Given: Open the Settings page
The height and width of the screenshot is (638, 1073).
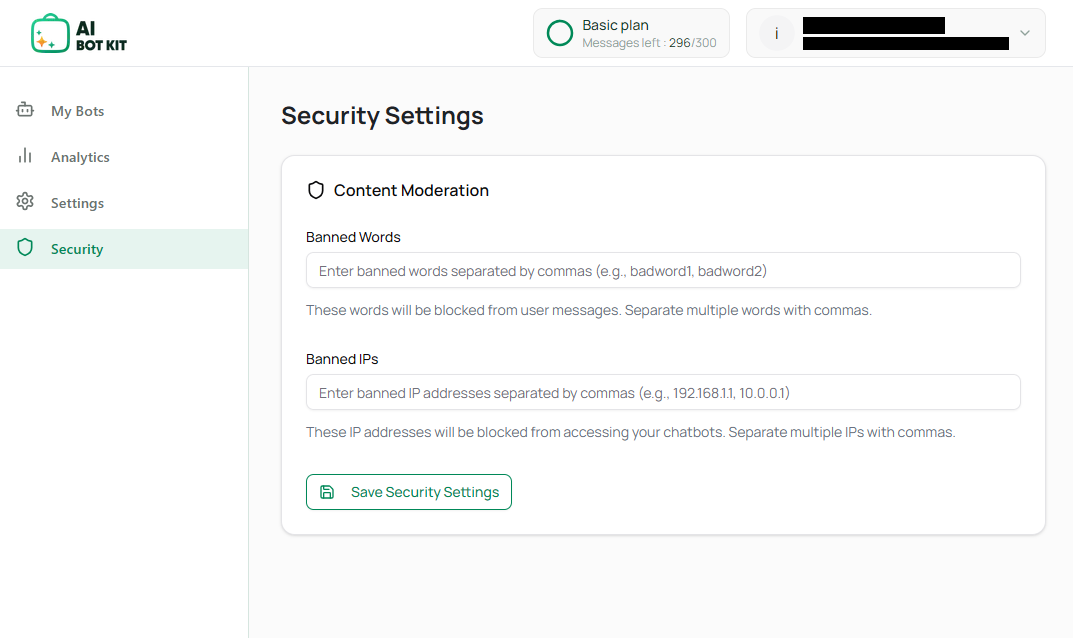Looking at the screenshot, I should pyautogui.click(x=76, y=202).
